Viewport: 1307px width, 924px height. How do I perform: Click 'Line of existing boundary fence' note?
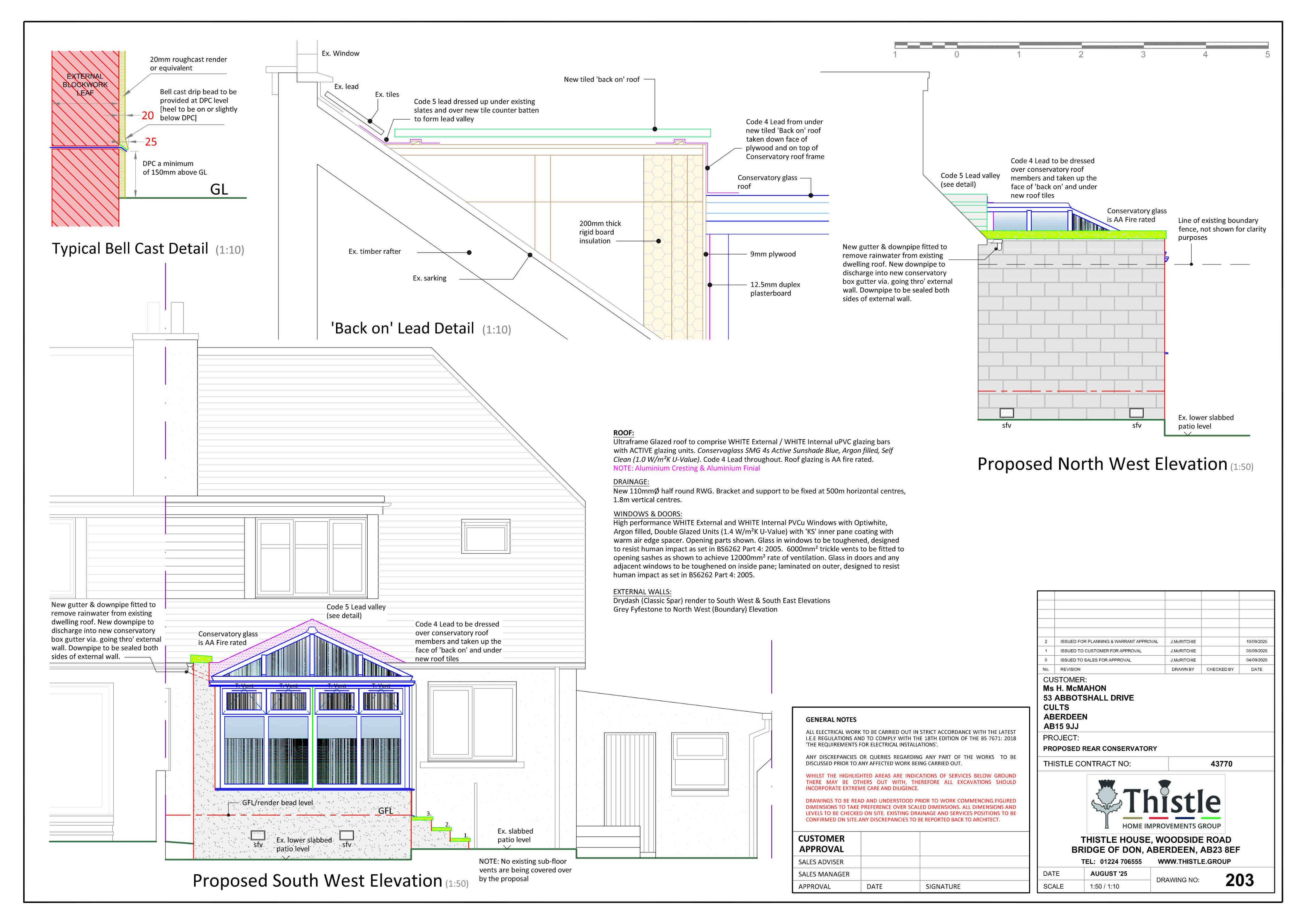point(1221,229)
